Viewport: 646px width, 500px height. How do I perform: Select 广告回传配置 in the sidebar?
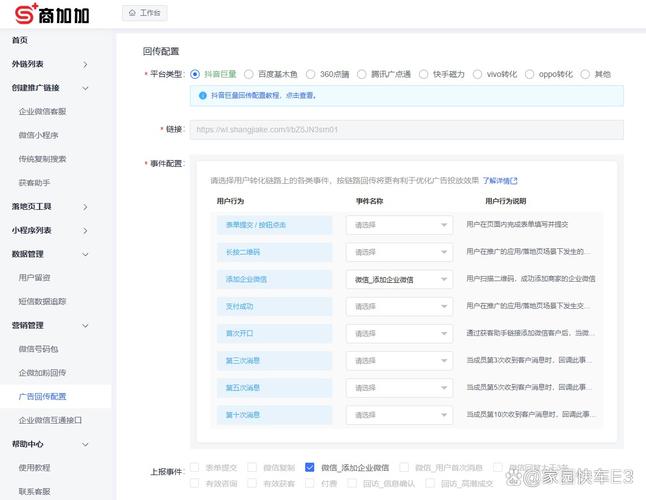56,397
